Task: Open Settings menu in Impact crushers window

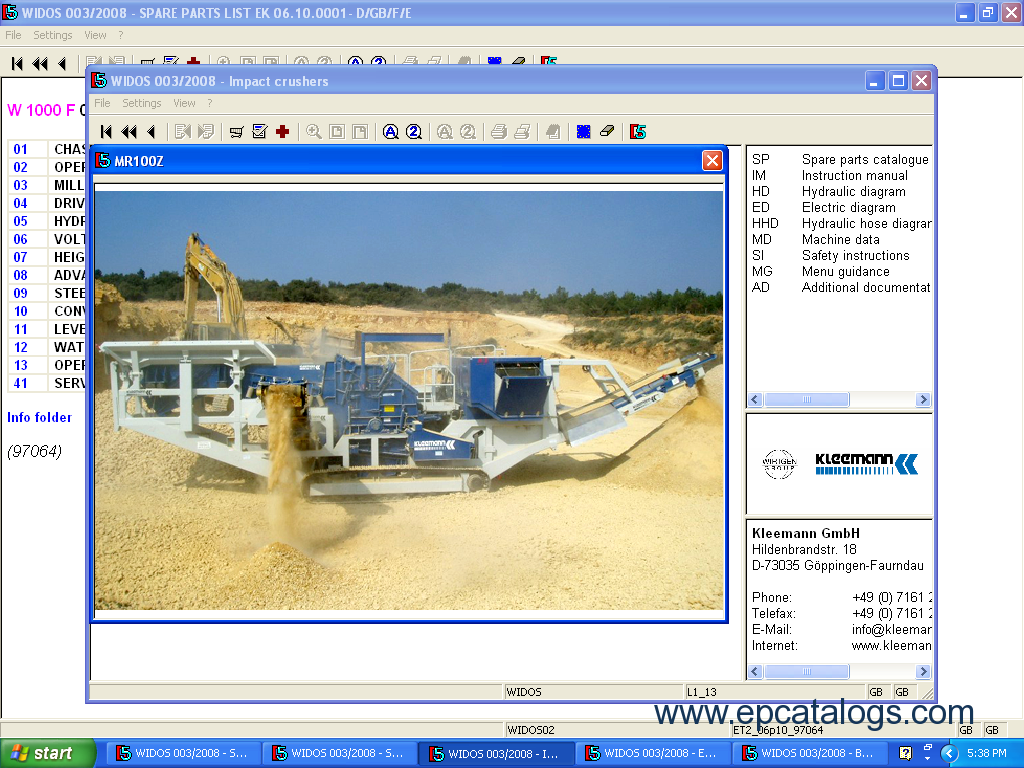Action: (142, 103)
